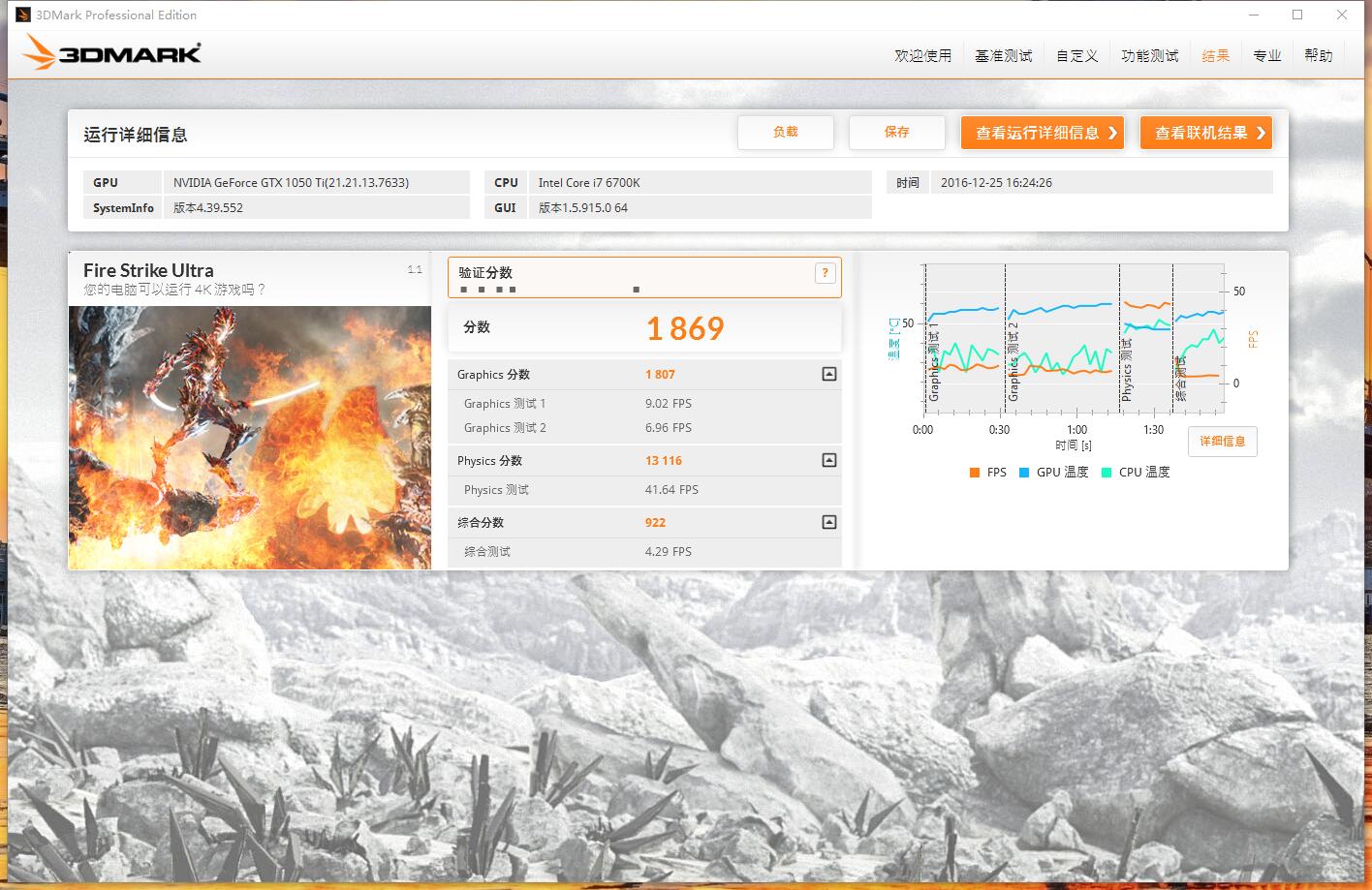Open the 功能测试 section
The image size is (1372, 890).
click(x=1149, y=55)
